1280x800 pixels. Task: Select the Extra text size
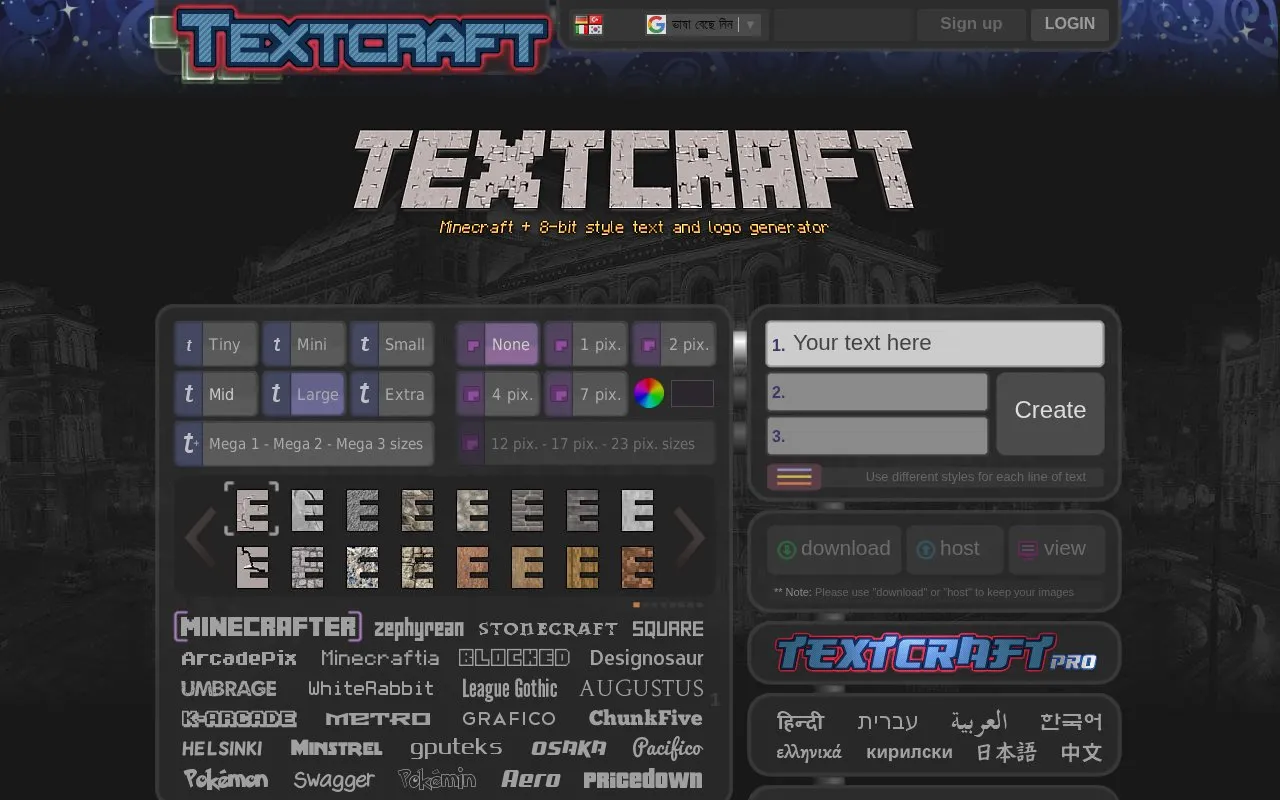[x=392, y=394]
